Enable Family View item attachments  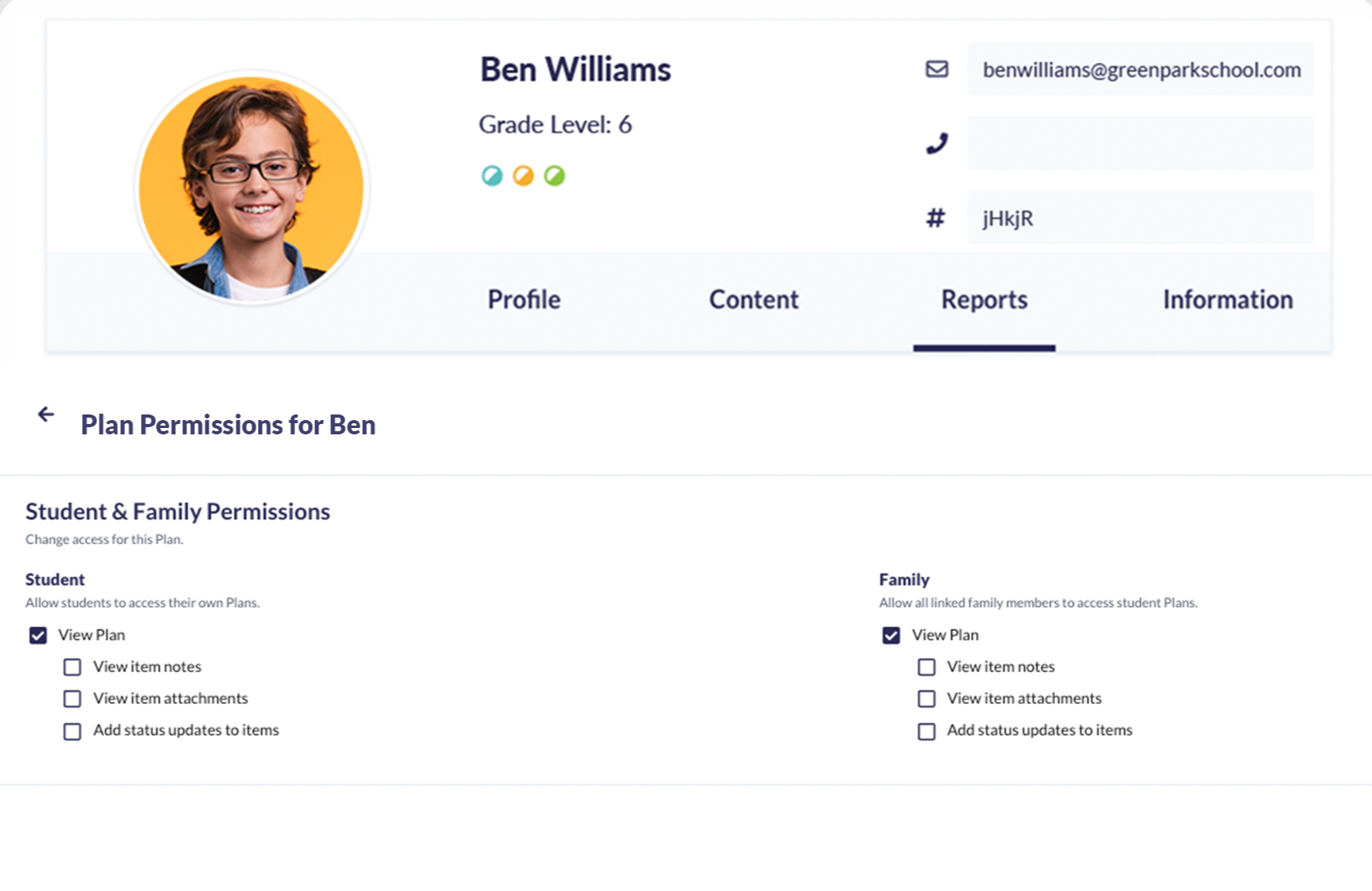tap(926, 699)
